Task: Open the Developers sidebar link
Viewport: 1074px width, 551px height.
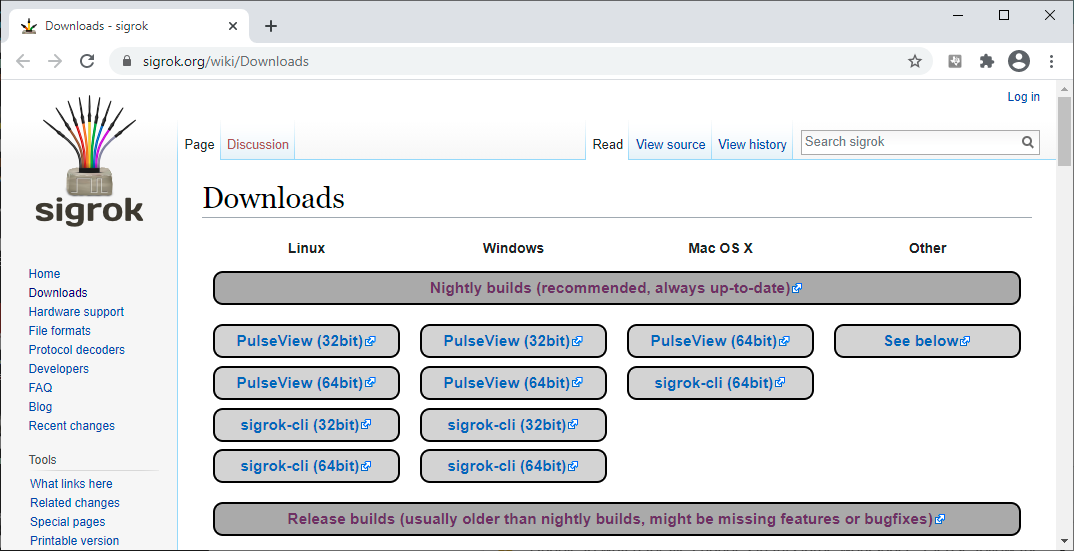Action: [59, 369]
